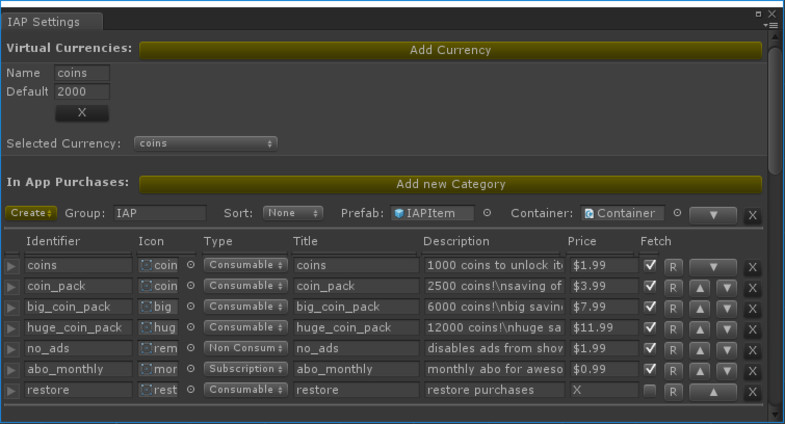
Task: Open object picker for abo_monthly icon
Action: (x=191, y=369)
